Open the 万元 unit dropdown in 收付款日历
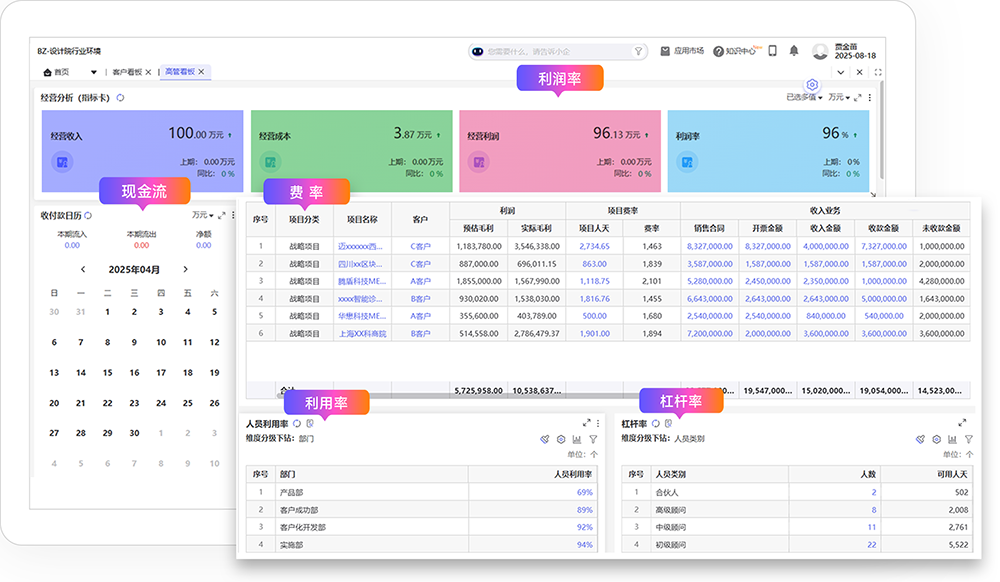Image resolution: width=1000 pixels, height=582 pixels. 203,215
